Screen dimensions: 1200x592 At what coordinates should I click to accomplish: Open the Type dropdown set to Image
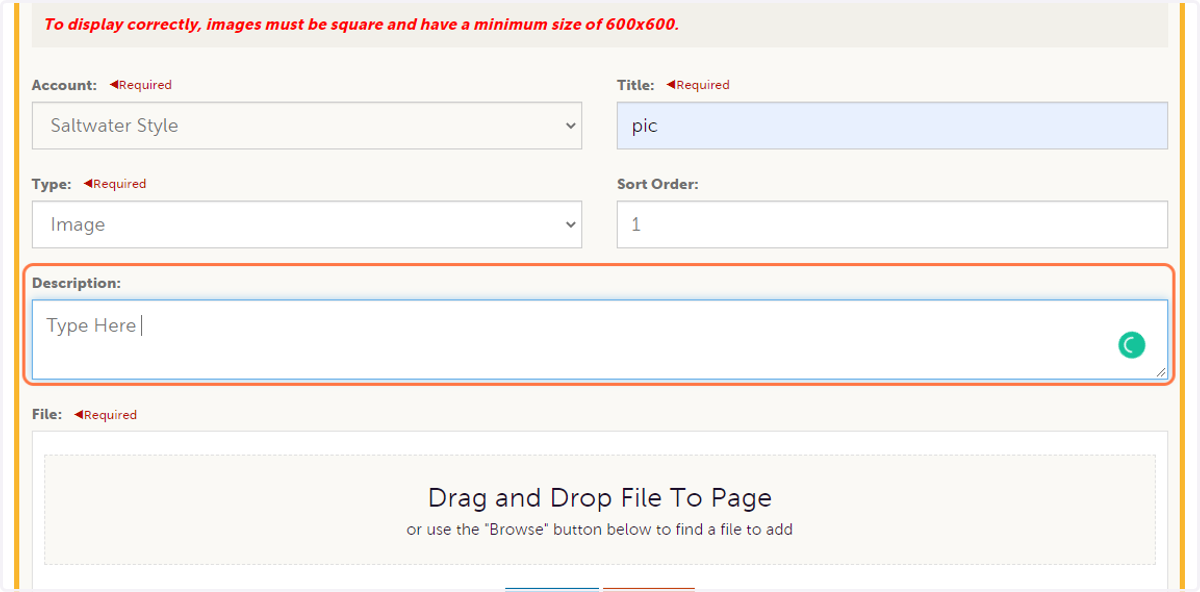[x=307, y=225]
